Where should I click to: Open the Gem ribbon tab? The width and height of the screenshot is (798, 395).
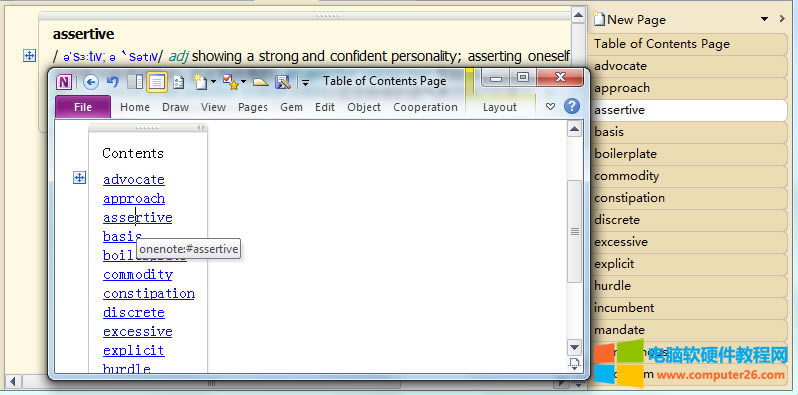click(x=291, y=107)
